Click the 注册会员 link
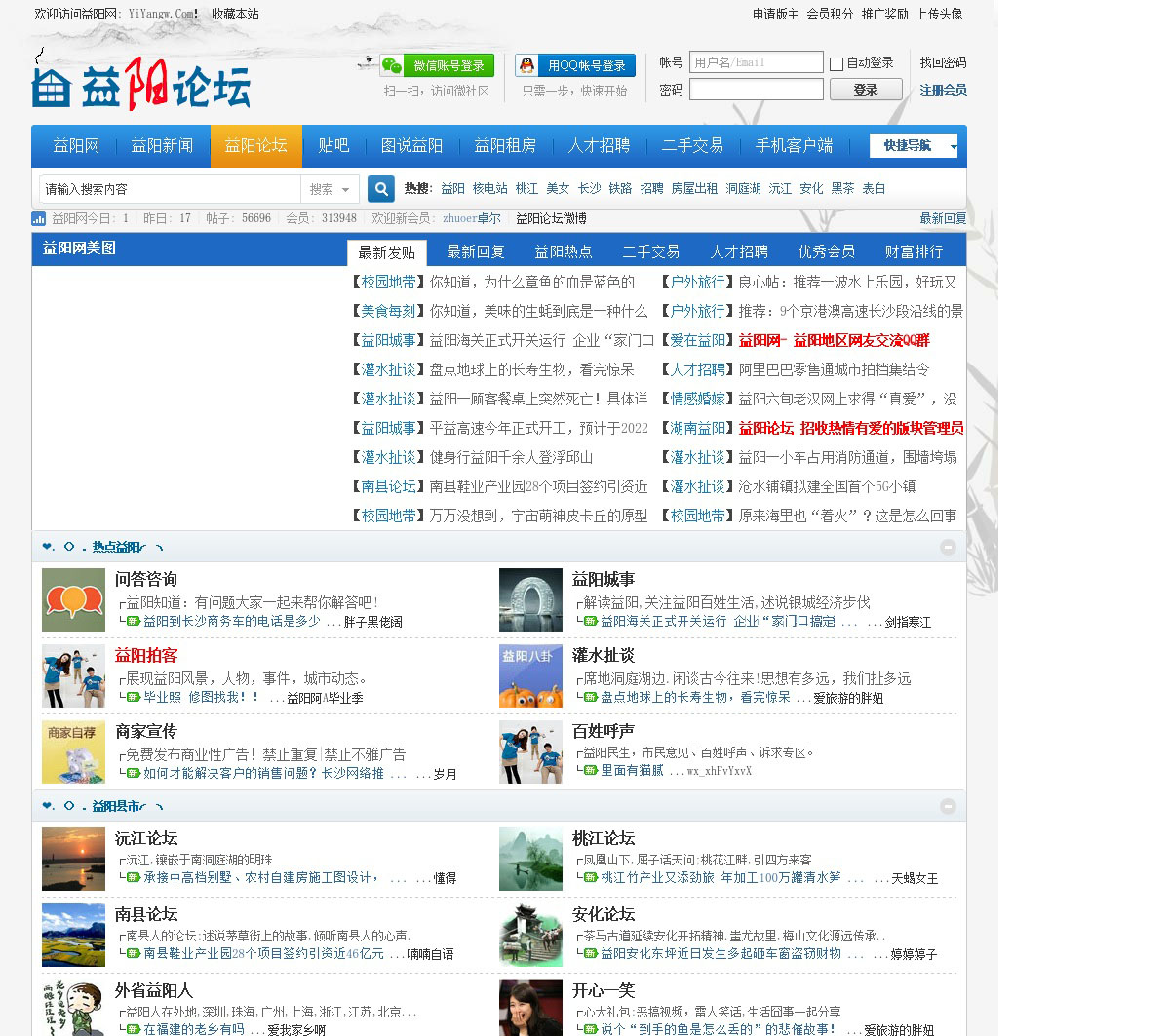Screen dimensions: 1170x1036 pyautogui.click(x=943, y=90)
